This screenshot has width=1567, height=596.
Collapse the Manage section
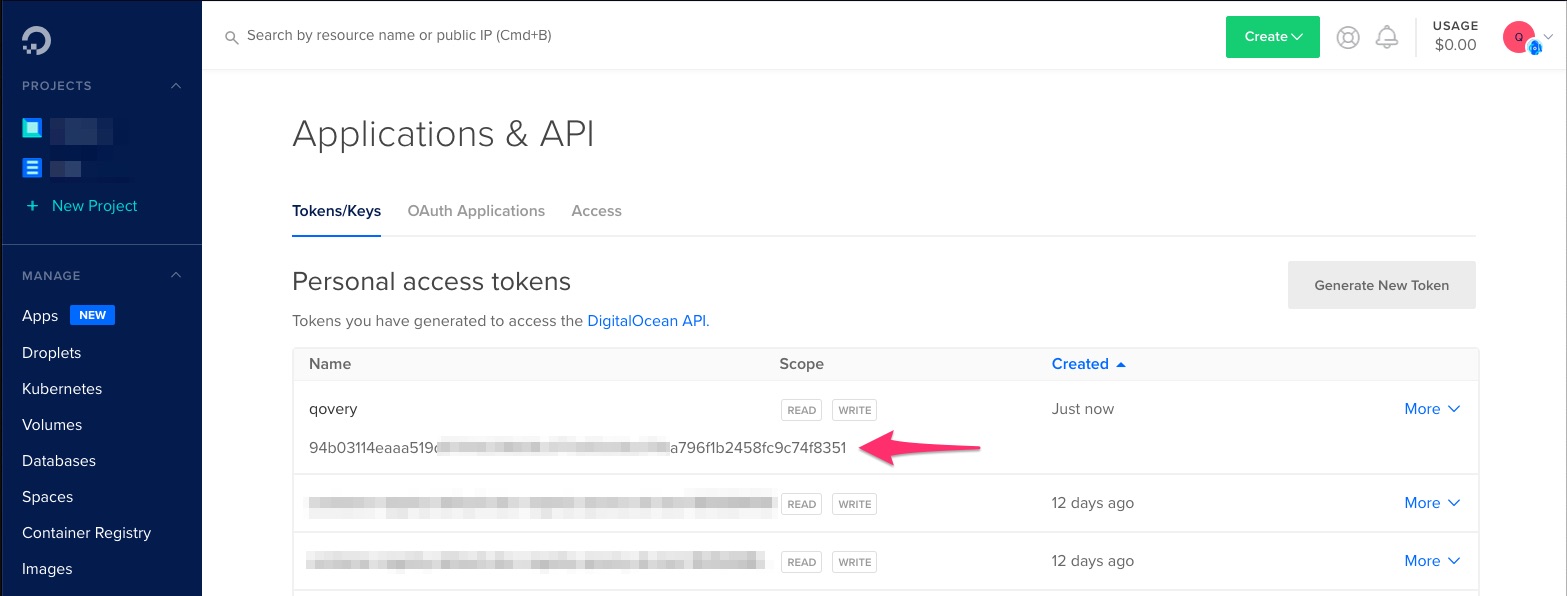[176, 276]
